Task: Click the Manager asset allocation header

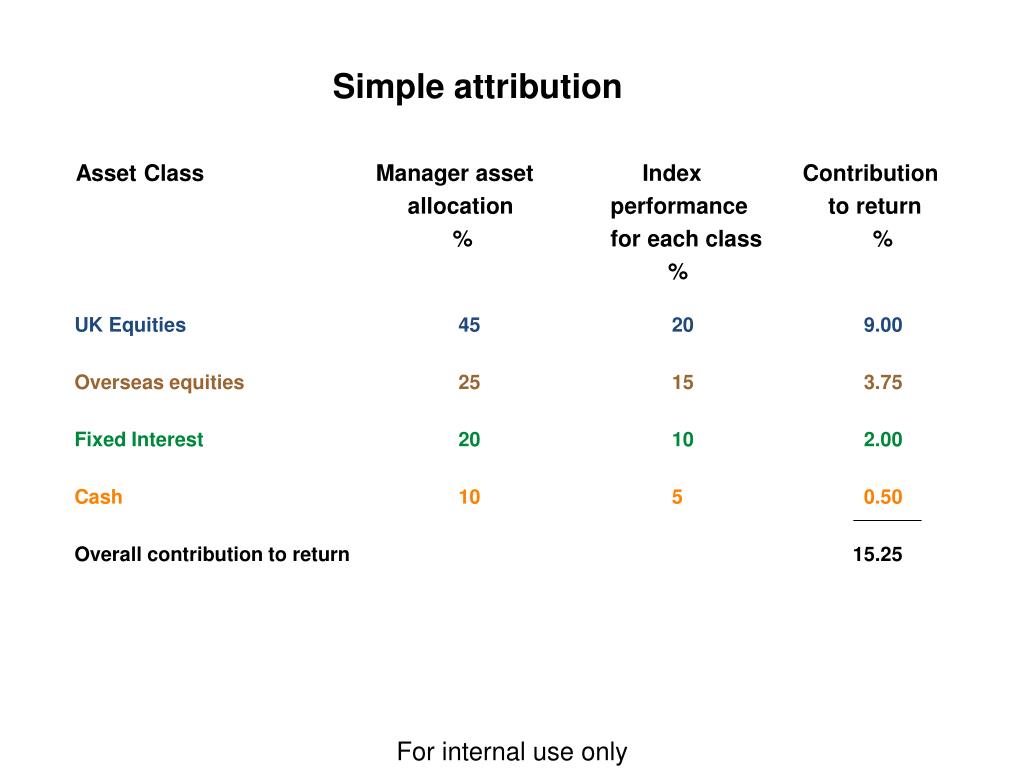Action: (x=455, y=206)
